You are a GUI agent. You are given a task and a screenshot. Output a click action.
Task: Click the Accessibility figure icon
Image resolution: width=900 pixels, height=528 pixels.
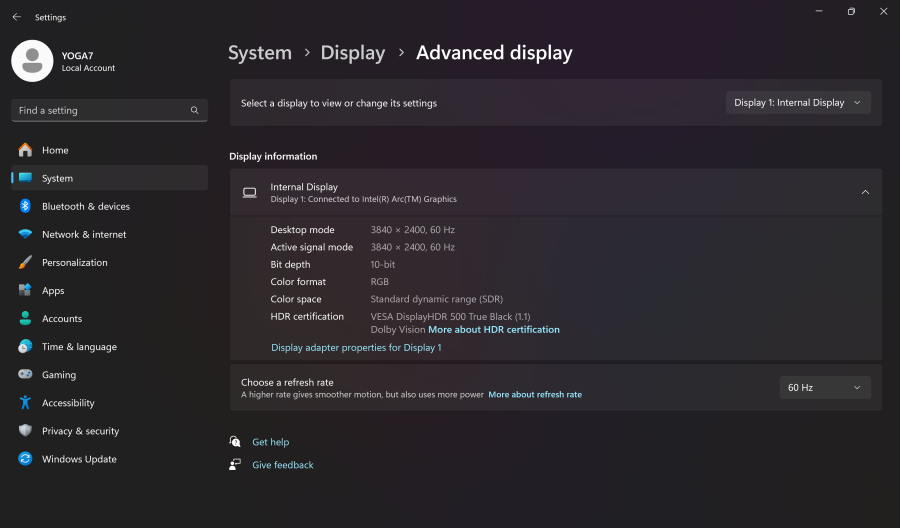[25, 403]
